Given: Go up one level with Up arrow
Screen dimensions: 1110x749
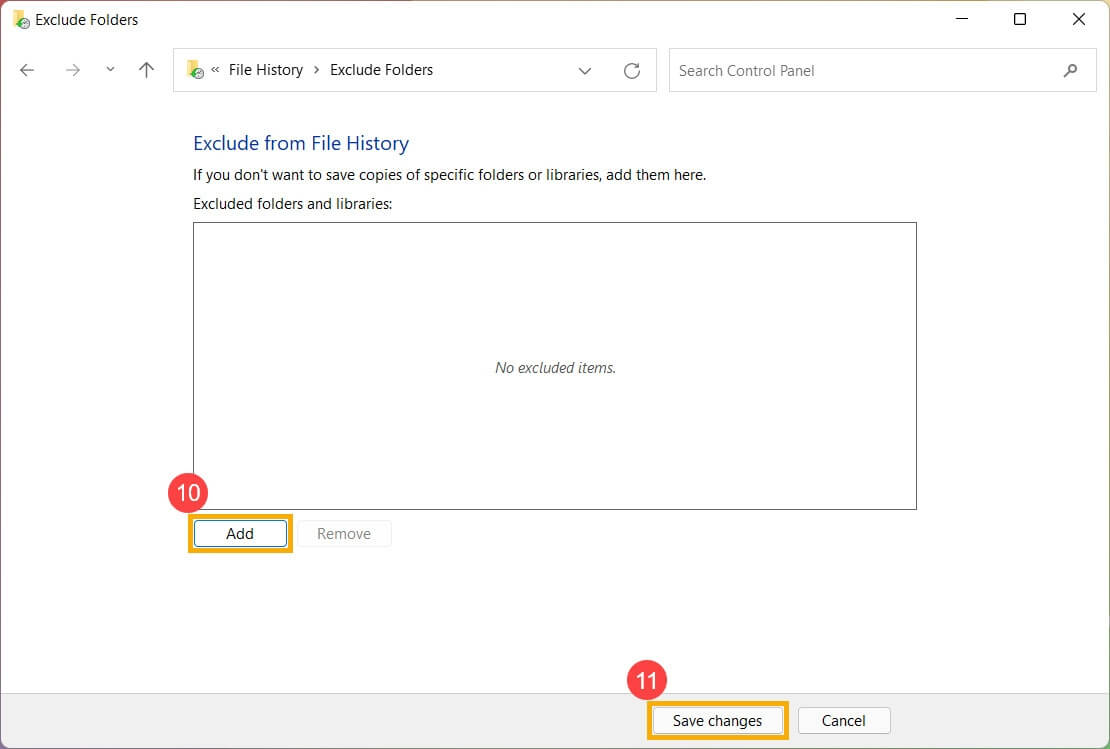Looking at the screenshot, I should (x=147, y=70).
